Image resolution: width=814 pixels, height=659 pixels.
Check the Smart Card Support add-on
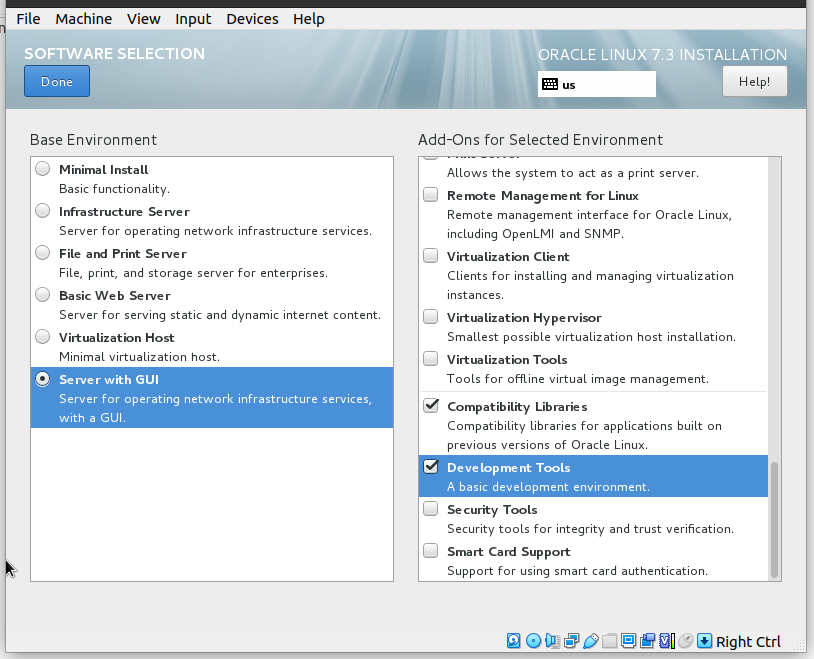point(430,550)
